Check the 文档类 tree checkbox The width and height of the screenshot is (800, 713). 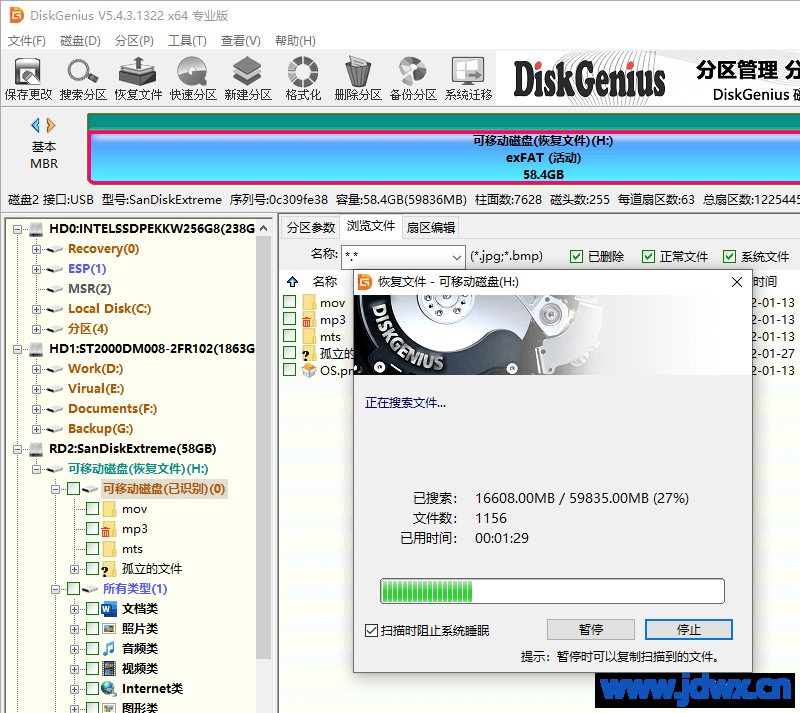[92, 608]
